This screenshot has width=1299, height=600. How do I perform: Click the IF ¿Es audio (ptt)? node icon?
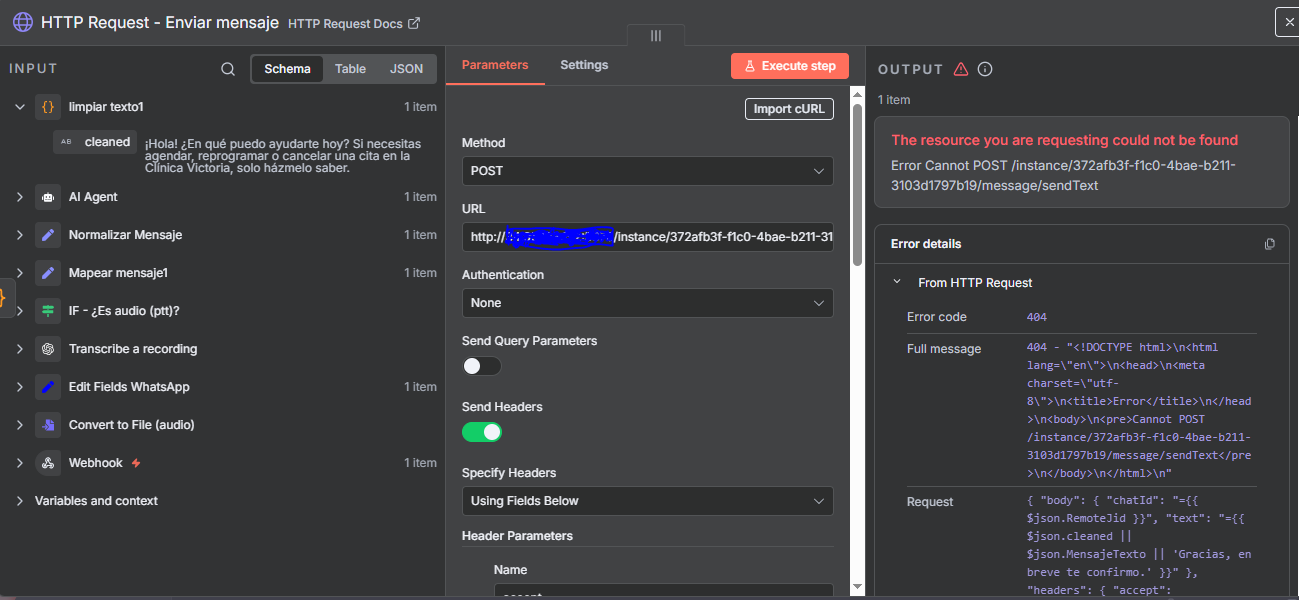[47, 311]
